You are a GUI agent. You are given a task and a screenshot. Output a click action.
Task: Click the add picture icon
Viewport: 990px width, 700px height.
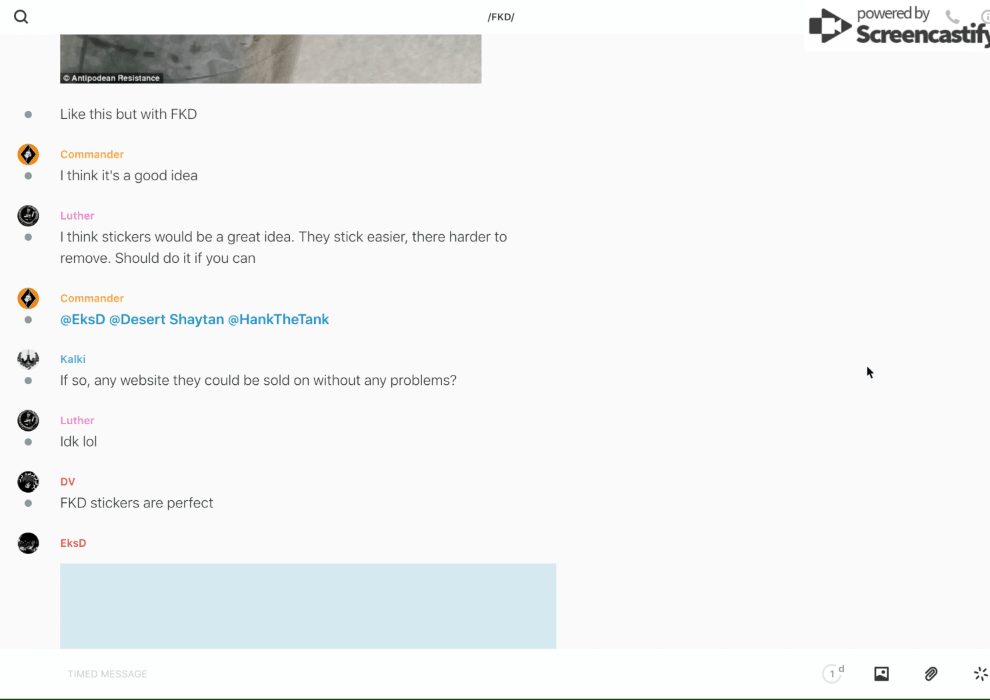(x=881, y=674)
